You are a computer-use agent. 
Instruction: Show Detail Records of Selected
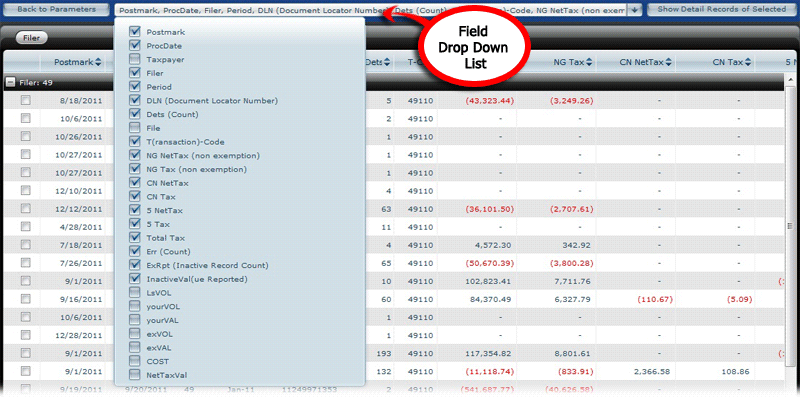[721, 10]
